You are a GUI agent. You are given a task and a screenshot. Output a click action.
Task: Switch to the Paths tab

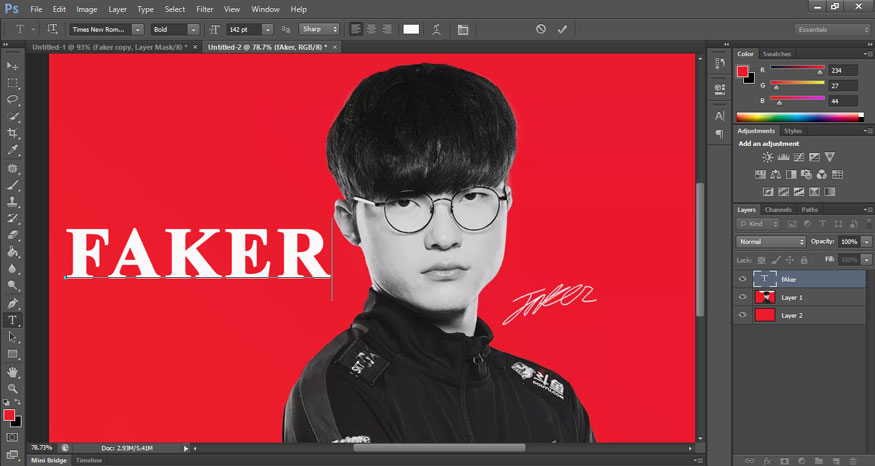[x=809, y=210]
